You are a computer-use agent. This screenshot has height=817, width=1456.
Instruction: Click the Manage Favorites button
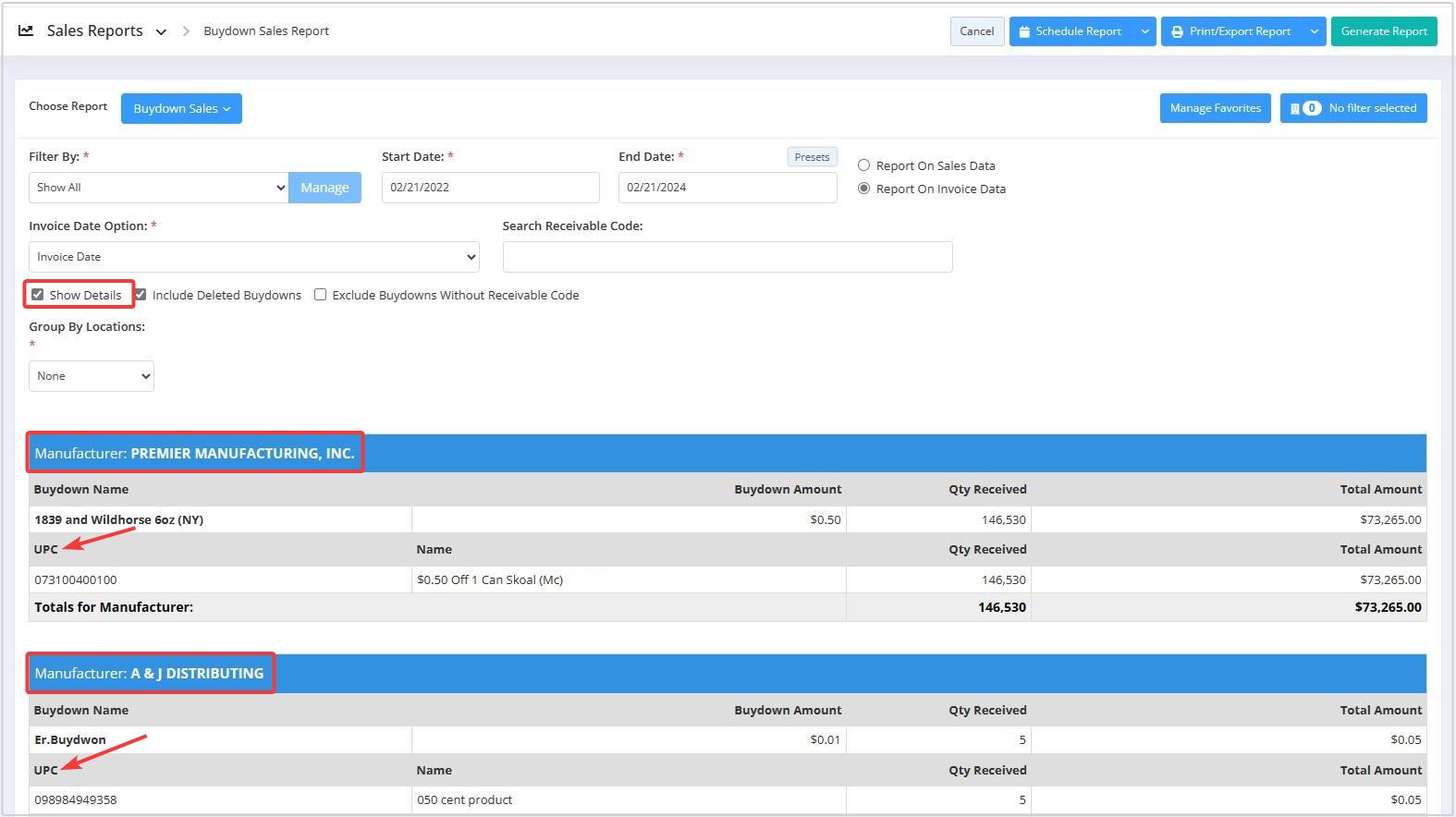(1215, 108)
